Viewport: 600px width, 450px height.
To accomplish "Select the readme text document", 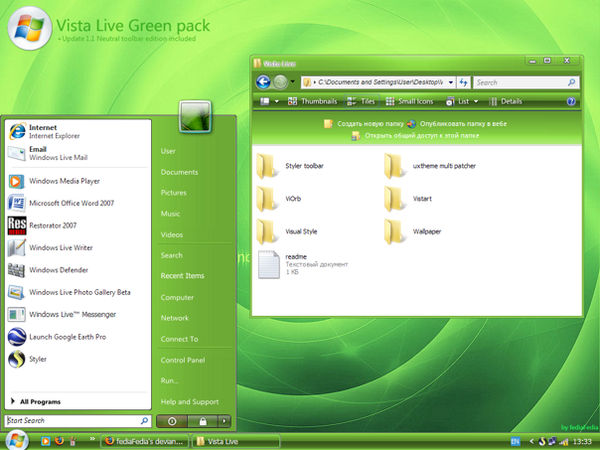I will tap(303, 264).
